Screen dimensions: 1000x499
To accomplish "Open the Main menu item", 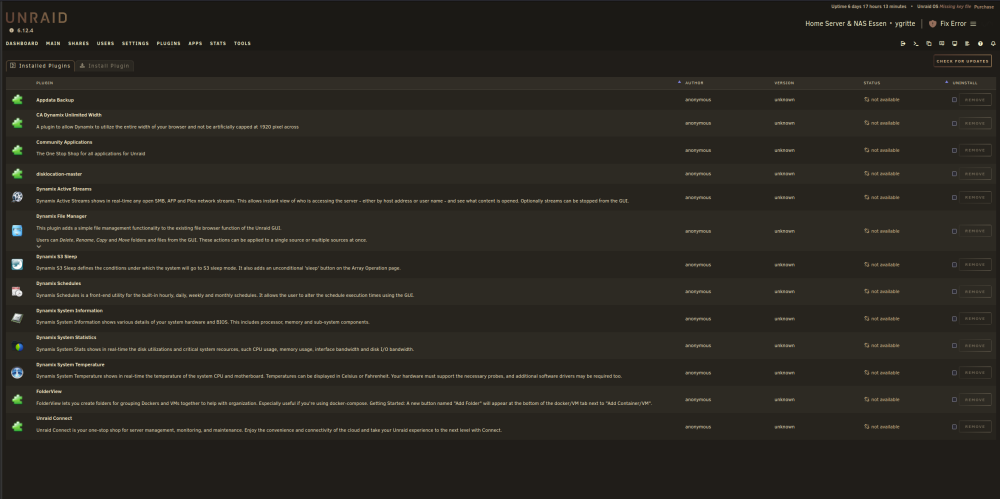I will pyautogui.click(x=53, y=43).
